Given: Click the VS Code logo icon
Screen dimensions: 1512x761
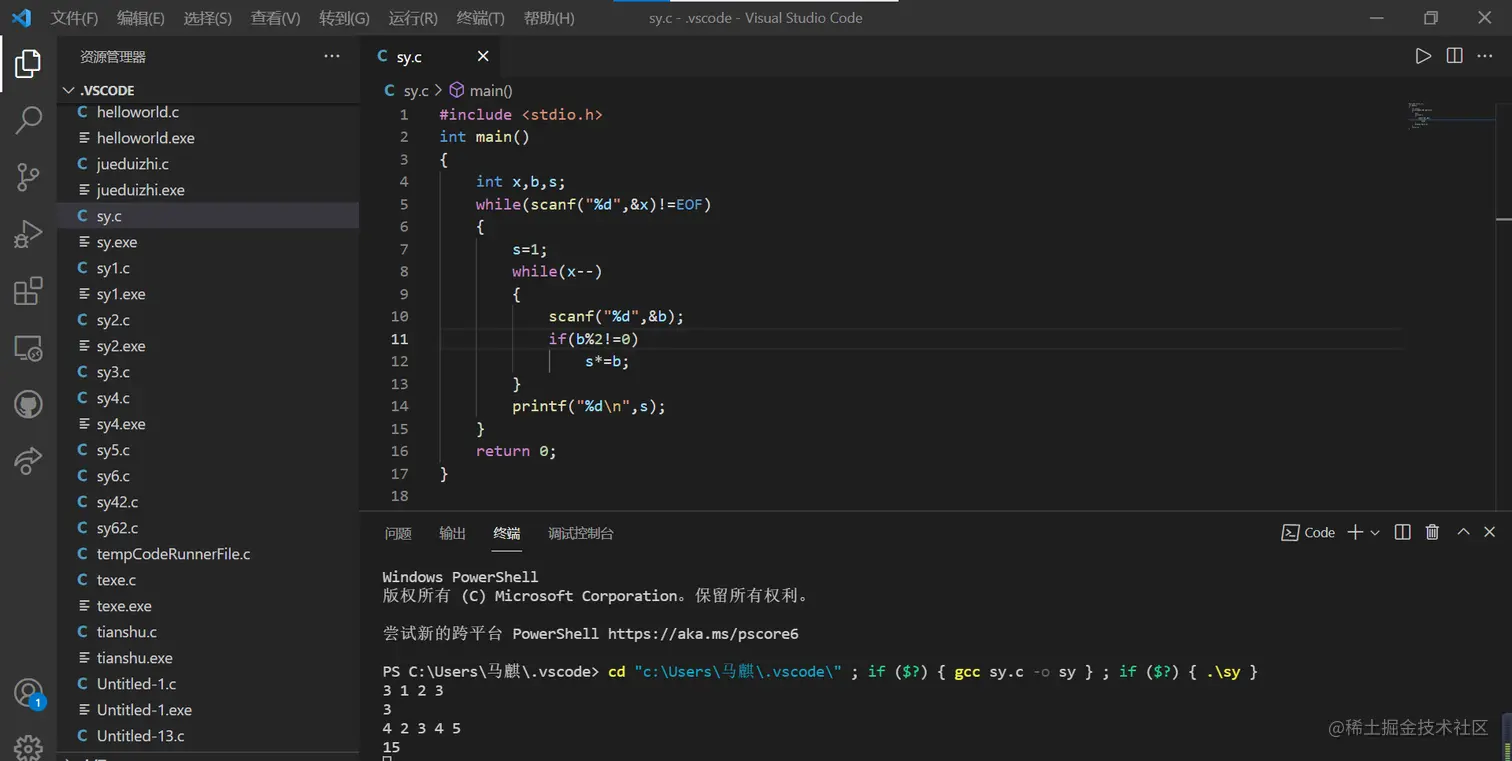Looking at the screenshot, I should [21, 17].
